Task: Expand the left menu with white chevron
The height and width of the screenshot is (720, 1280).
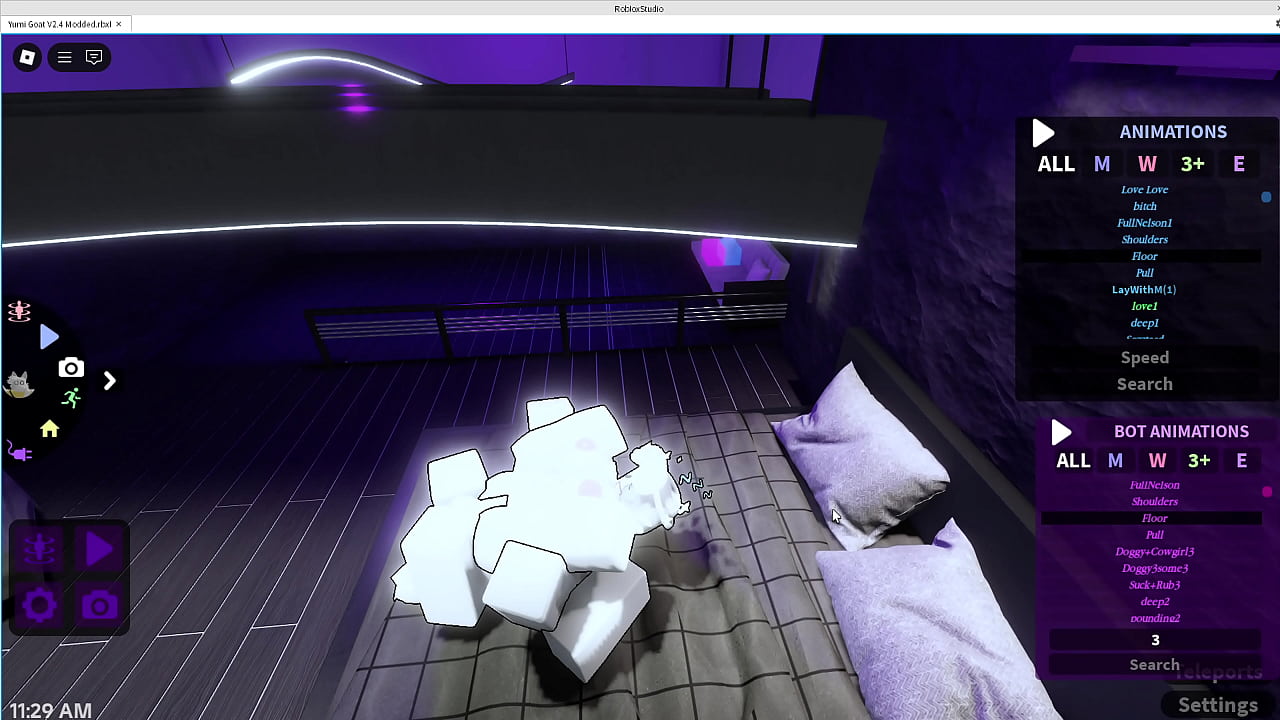Action: click(110, 381)
